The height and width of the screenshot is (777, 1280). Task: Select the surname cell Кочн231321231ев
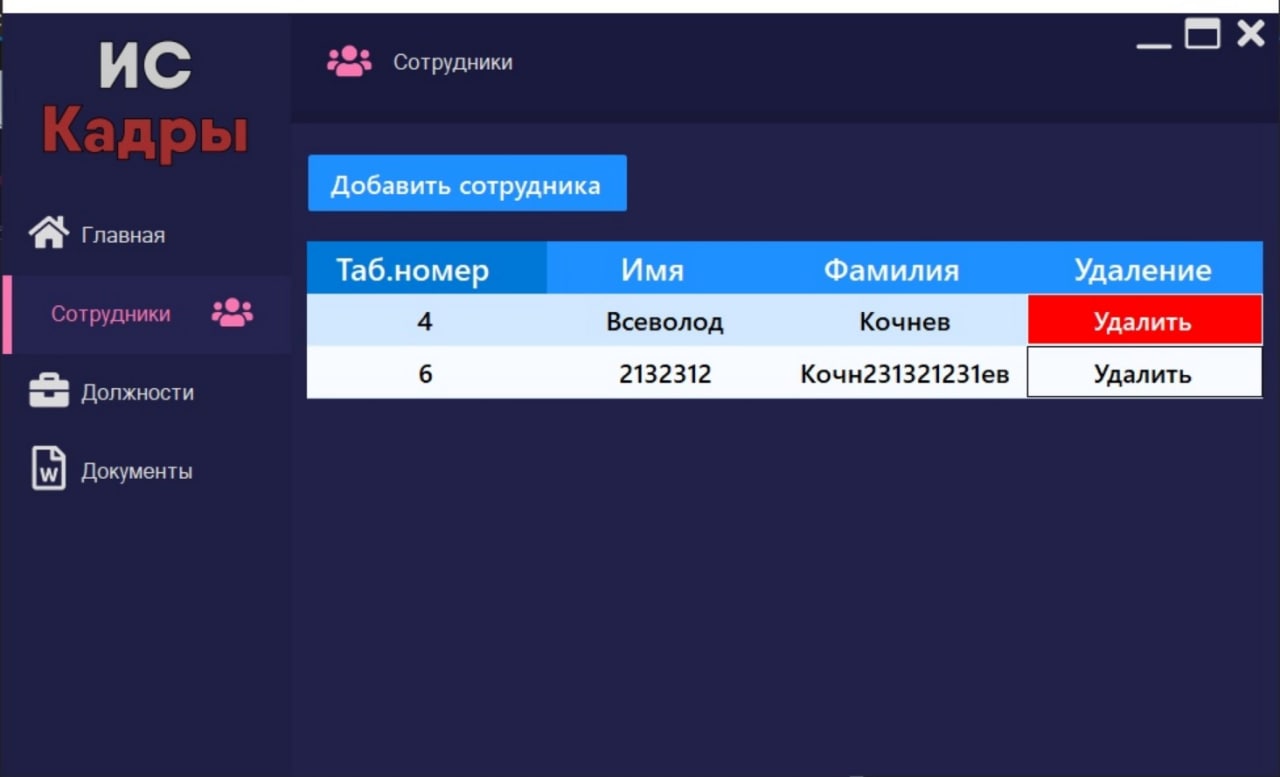(x=905, y=374)
